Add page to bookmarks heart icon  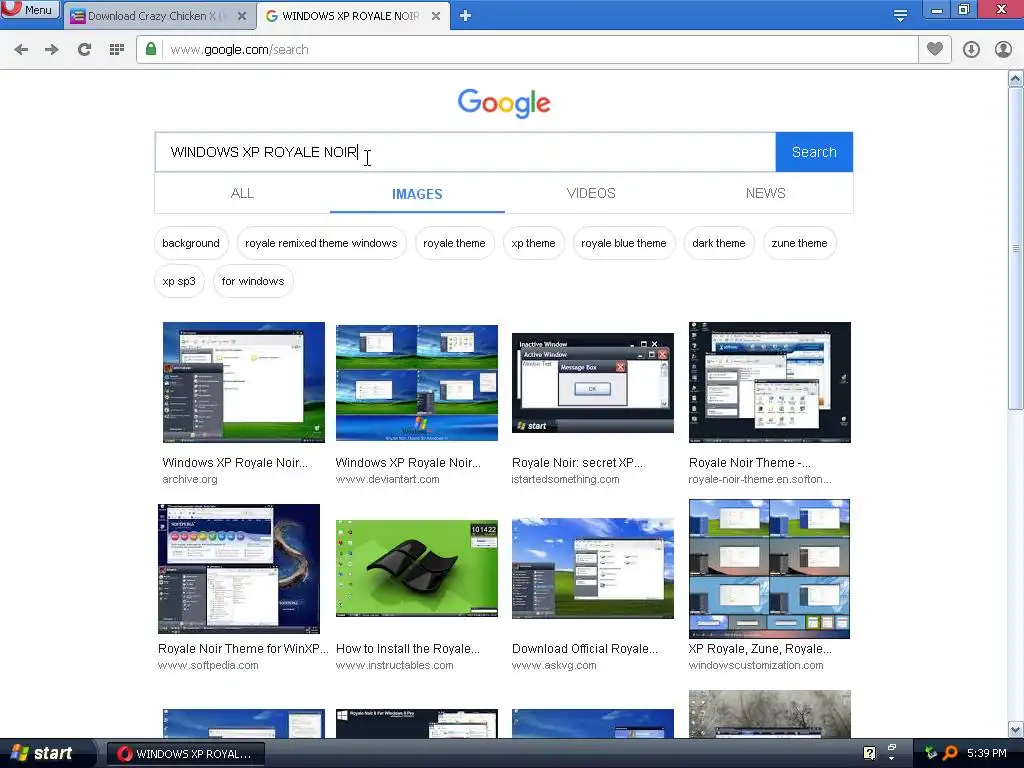click(x=935, y=49)
